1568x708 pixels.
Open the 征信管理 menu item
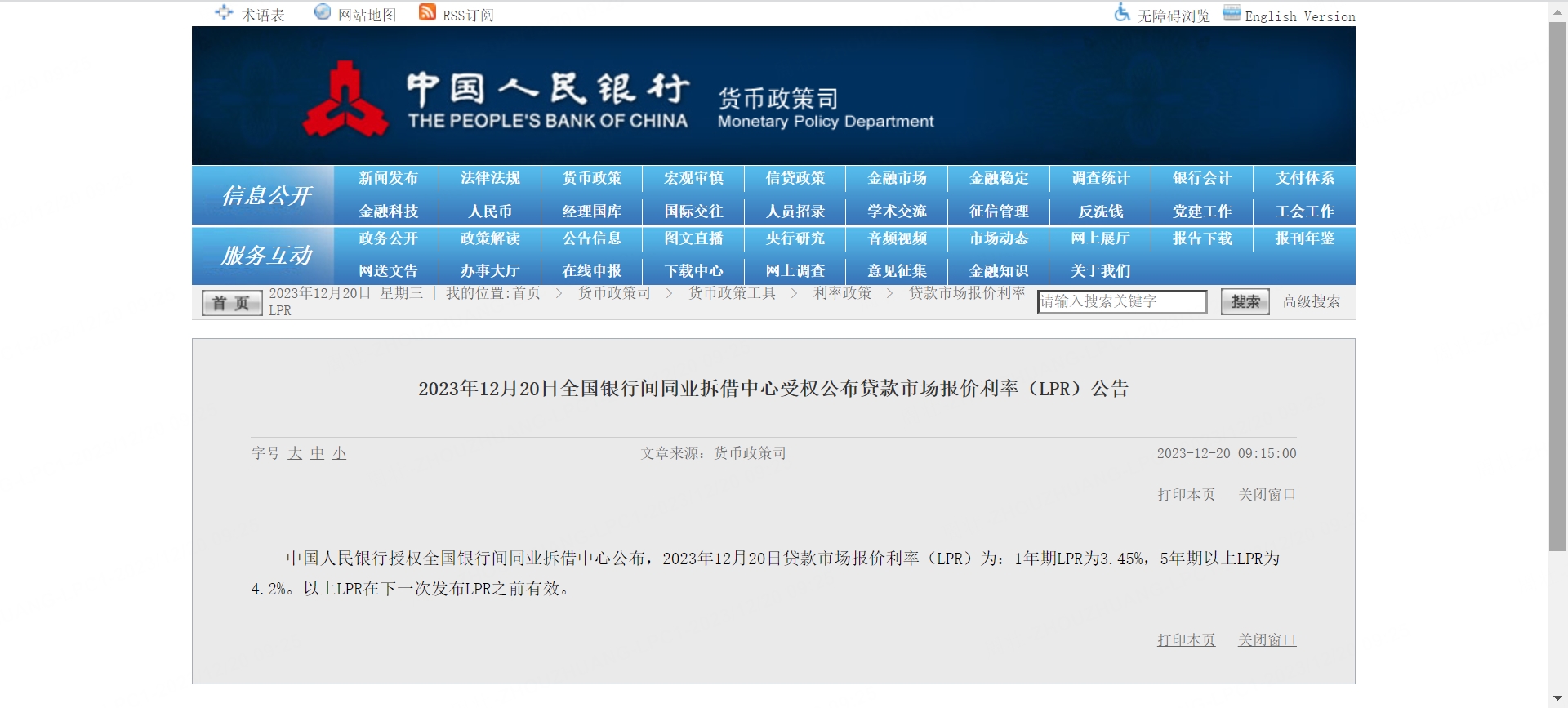pos(999,212)
